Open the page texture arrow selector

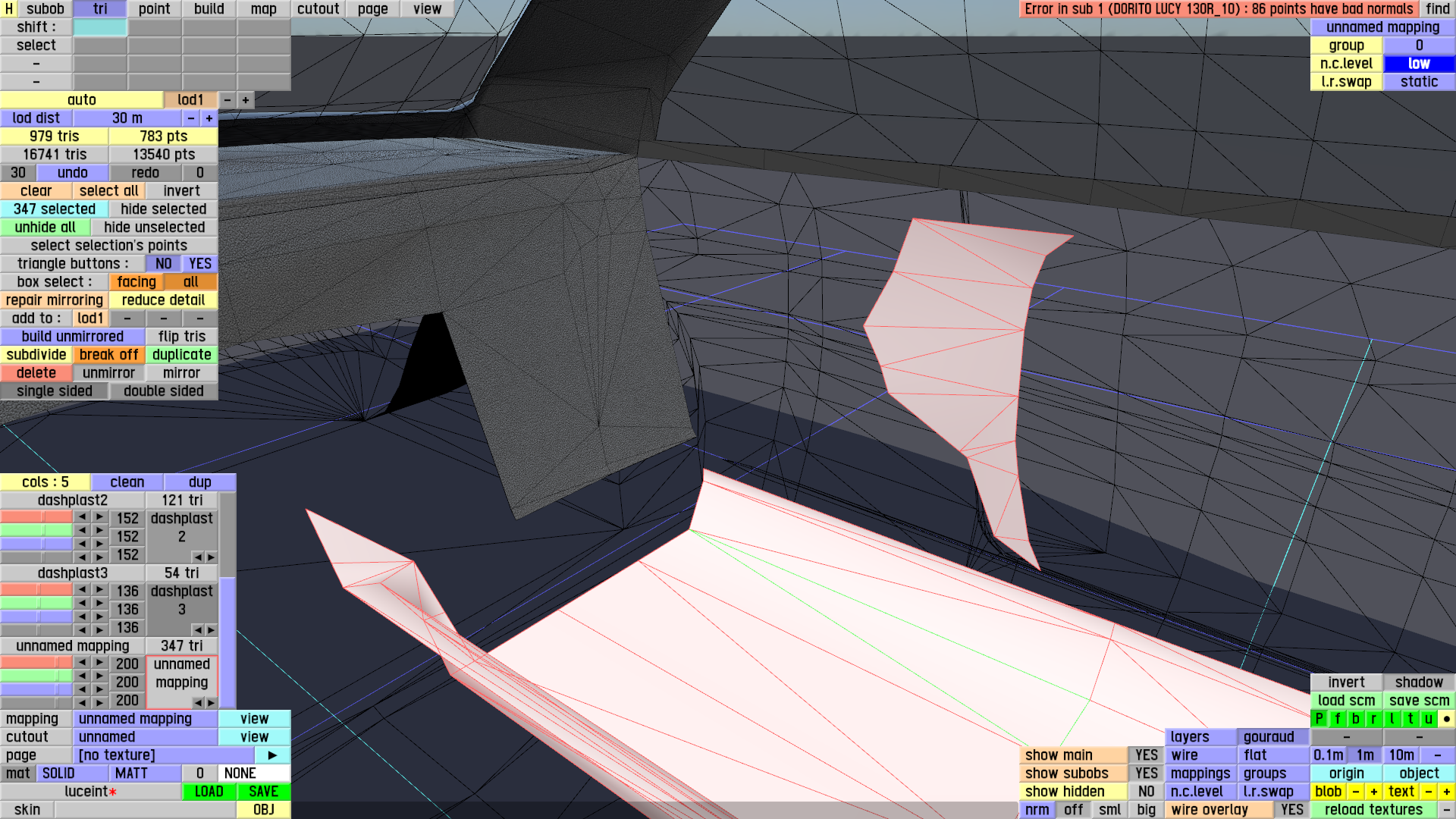pos(272,755)
